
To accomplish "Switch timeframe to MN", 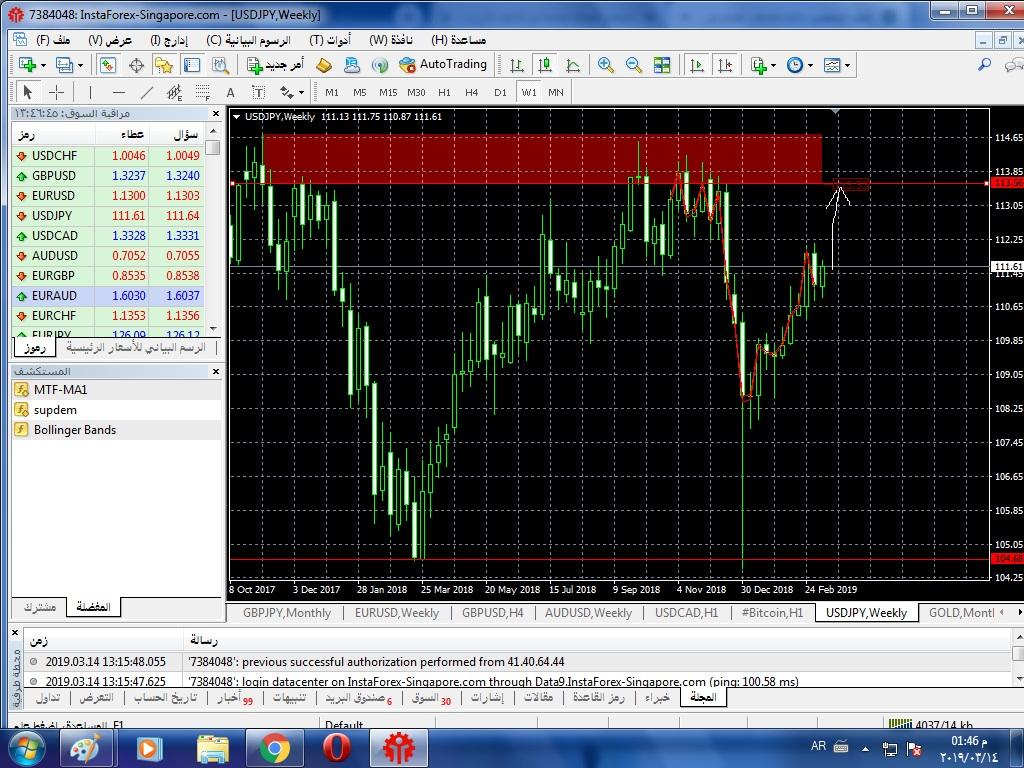I will pos(556,92).
